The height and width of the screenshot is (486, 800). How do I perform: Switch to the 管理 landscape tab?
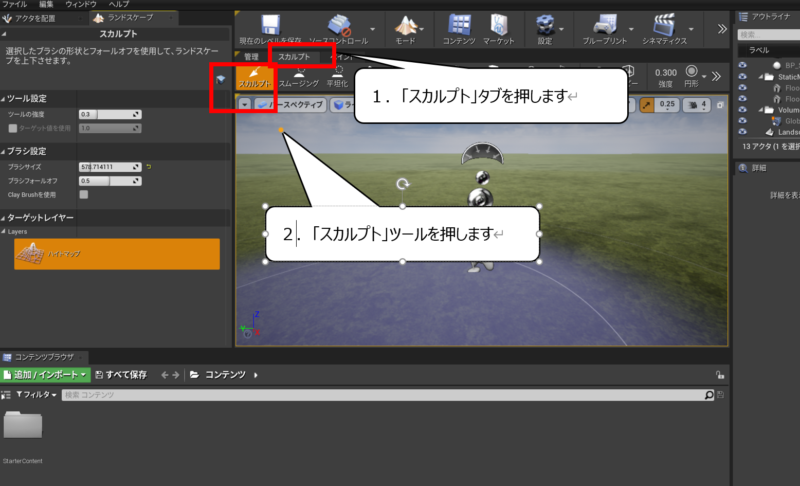[252, 57]
